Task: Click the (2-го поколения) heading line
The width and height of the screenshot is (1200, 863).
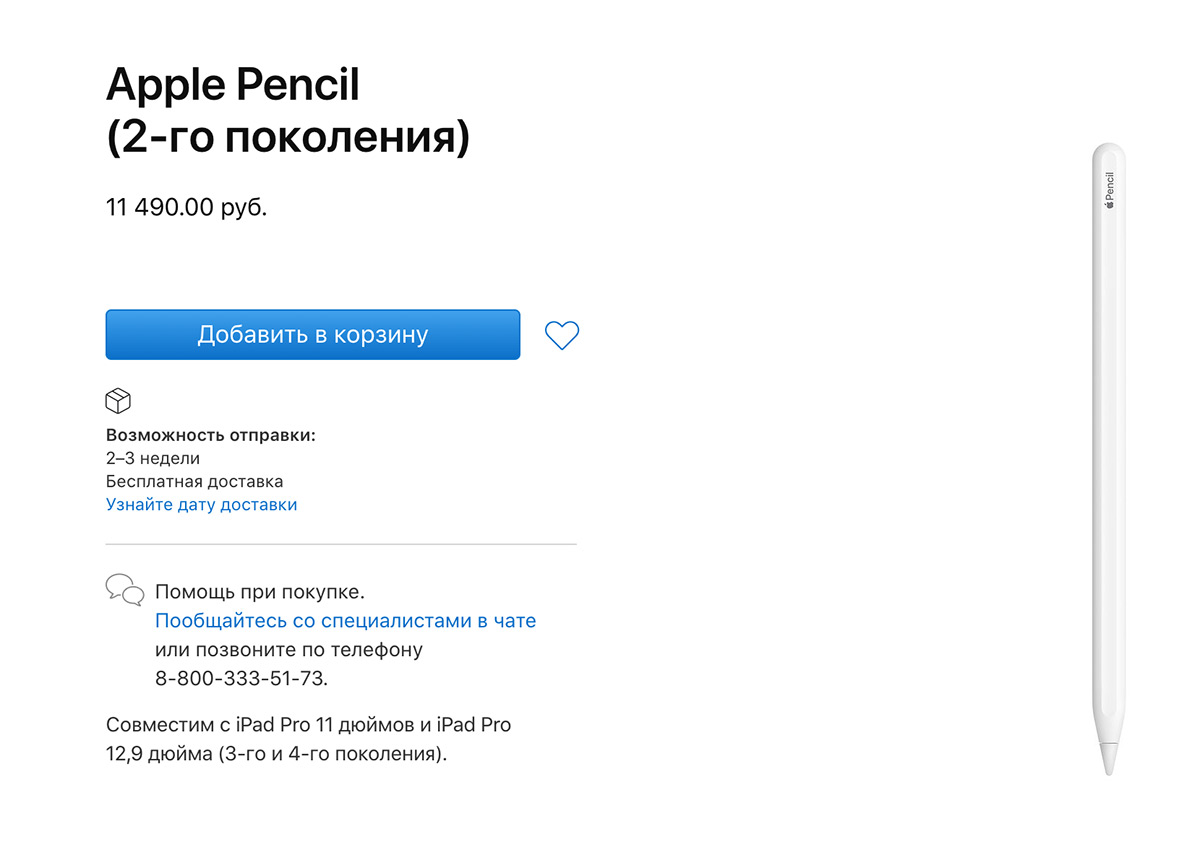Action: tap(288, 139)
